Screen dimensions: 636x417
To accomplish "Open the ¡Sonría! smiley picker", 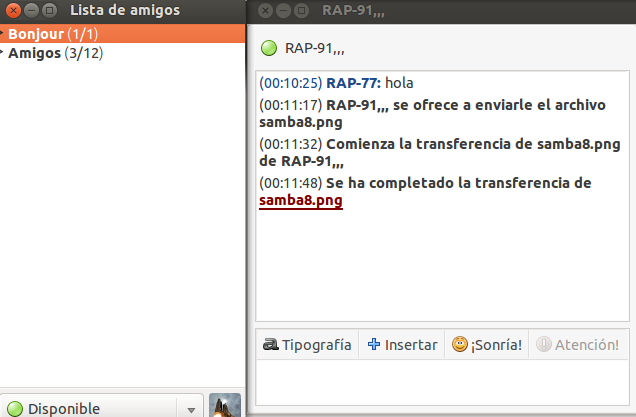I will click(487, 344).
